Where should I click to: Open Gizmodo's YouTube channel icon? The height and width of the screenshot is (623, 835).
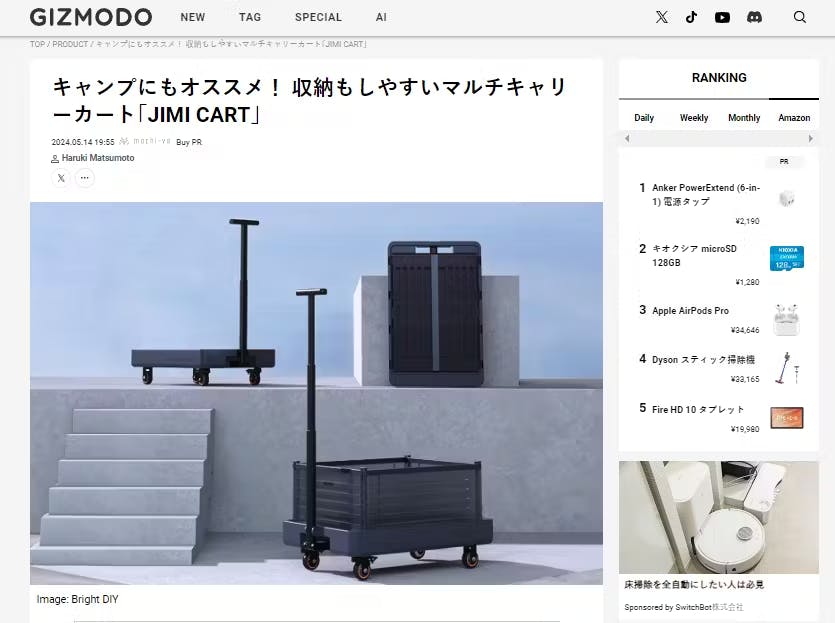coord(722,17)
